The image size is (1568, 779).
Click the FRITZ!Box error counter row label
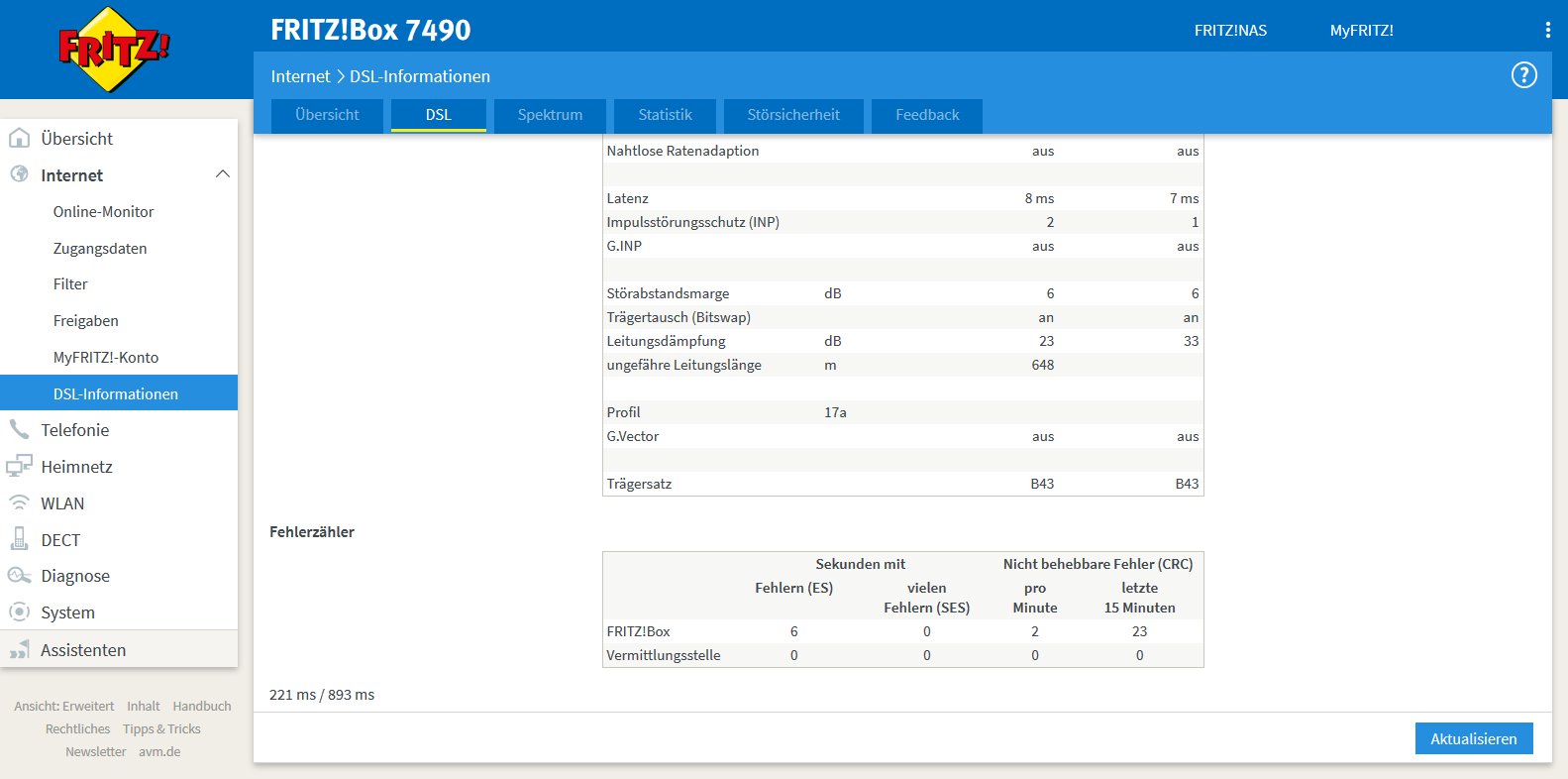[x=638, y=631]
